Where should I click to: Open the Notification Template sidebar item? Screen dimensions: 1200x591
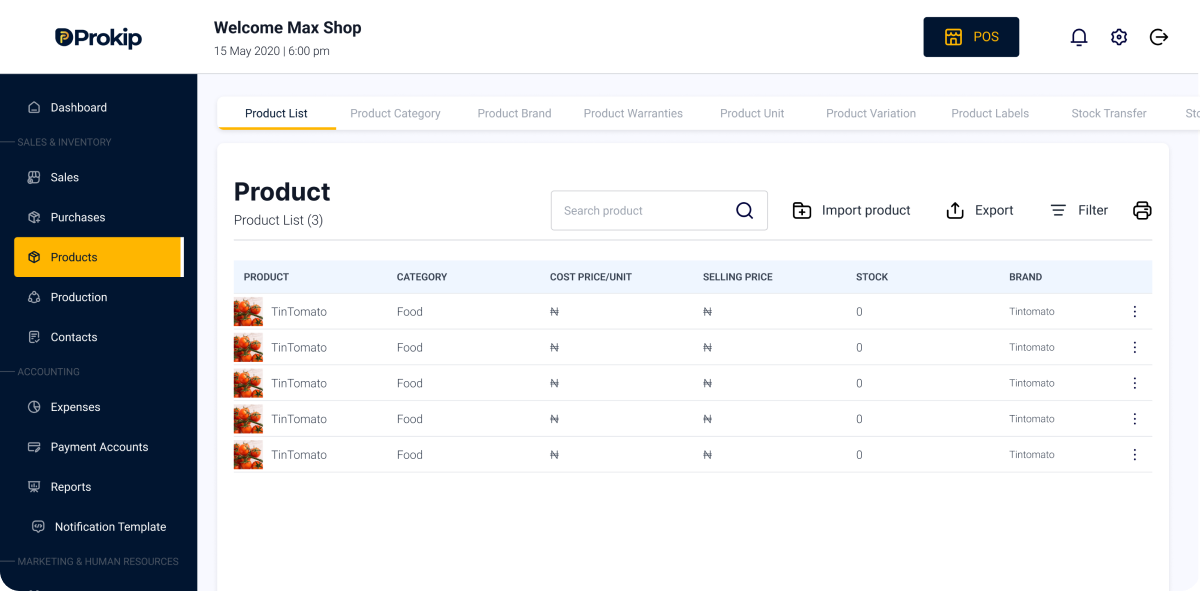coord(110,527)
